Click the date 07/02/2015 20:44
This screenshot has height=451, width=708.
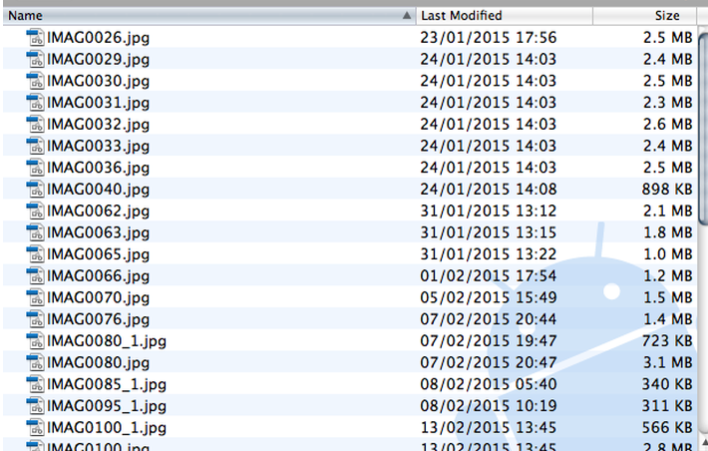point(489,319)
